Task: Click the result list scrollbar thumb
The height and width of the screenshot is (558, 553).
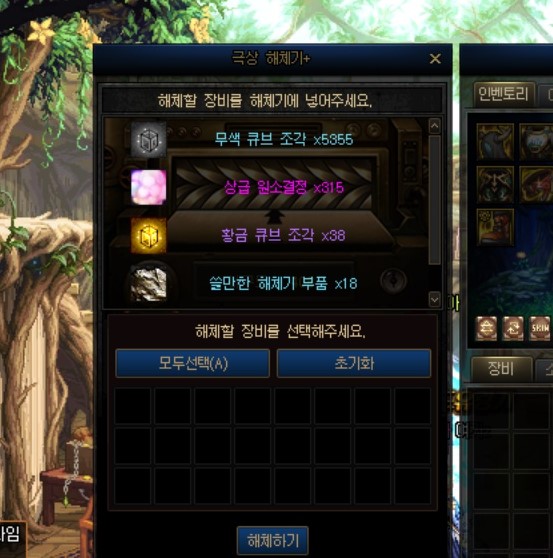Action: [x=434, y=200]
